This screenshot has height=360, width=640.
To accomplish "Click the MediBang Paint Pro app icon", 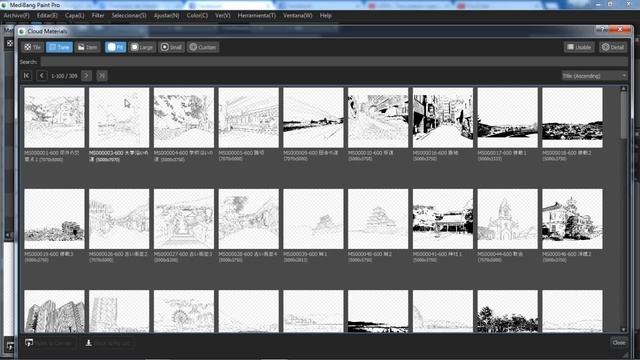I will coord(4,5).
